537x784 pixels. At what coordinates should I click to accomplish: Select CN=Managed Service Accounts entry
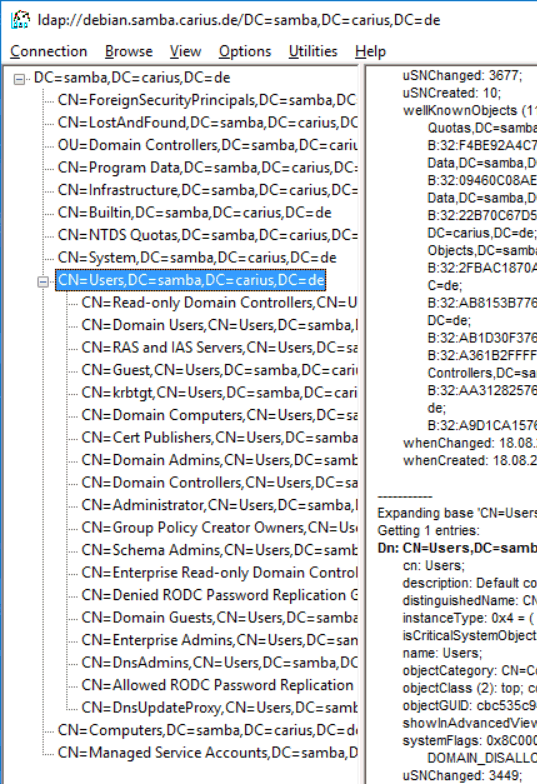[x=207, y=752]
